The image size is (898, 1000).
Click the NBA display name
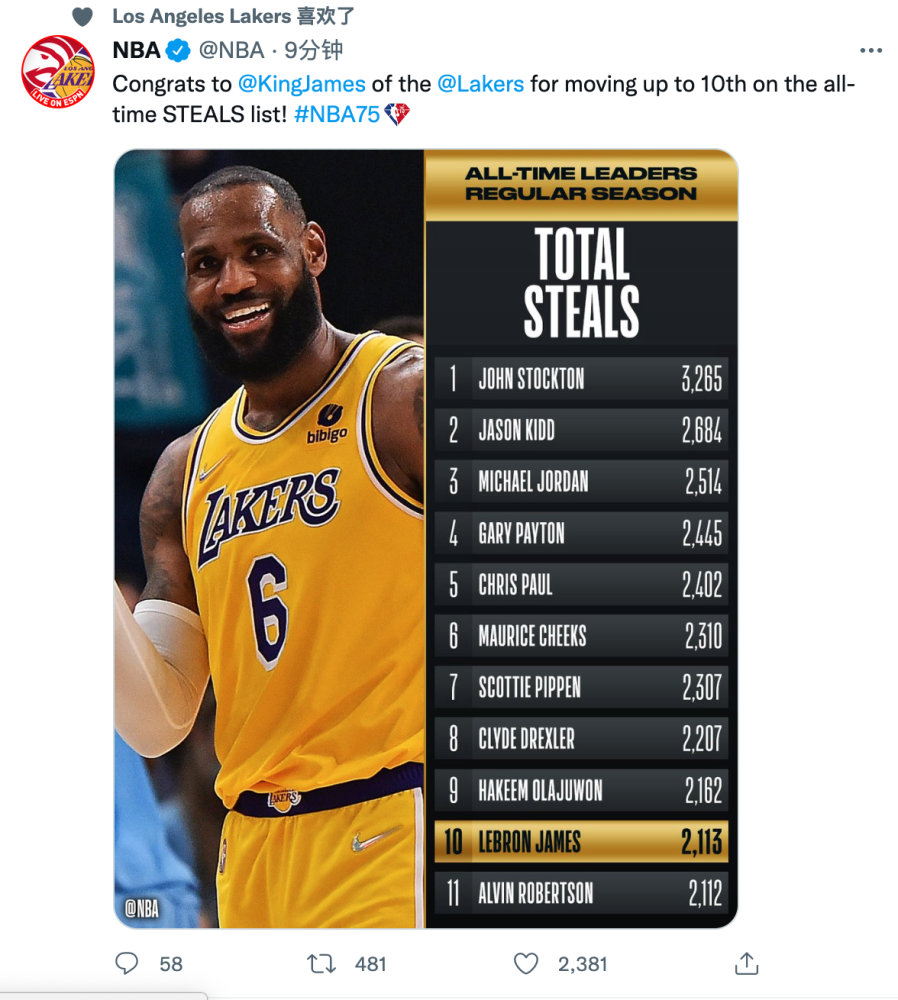coord(136,50)
